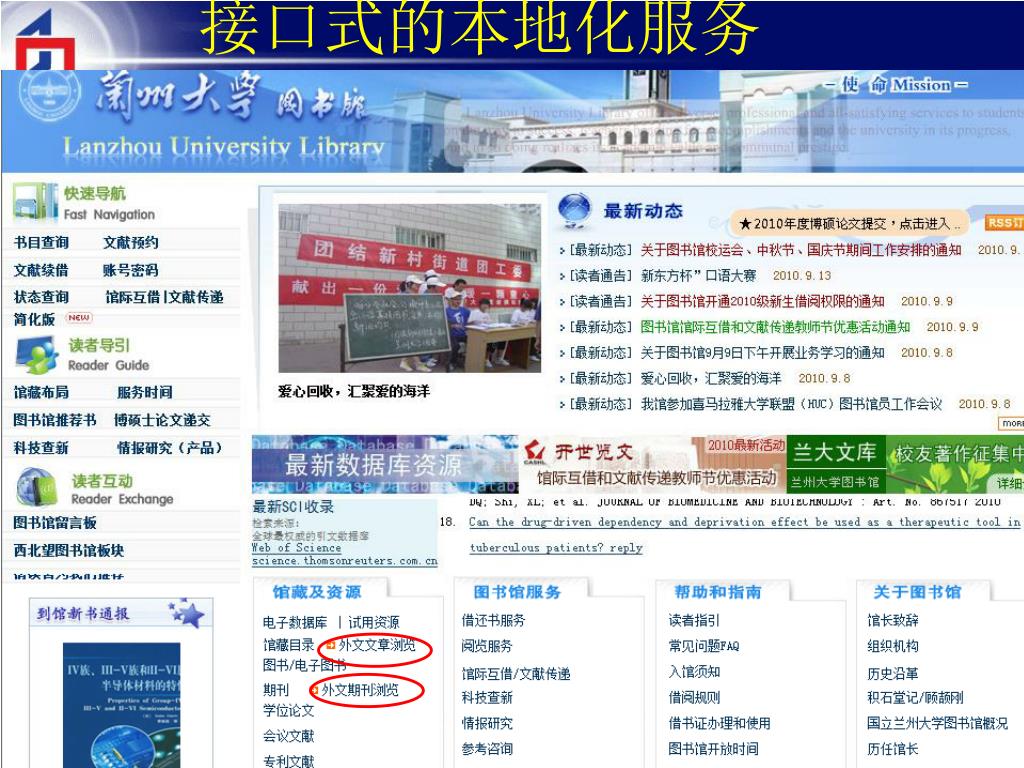Open 馆藏布局 page

(41, 392)
